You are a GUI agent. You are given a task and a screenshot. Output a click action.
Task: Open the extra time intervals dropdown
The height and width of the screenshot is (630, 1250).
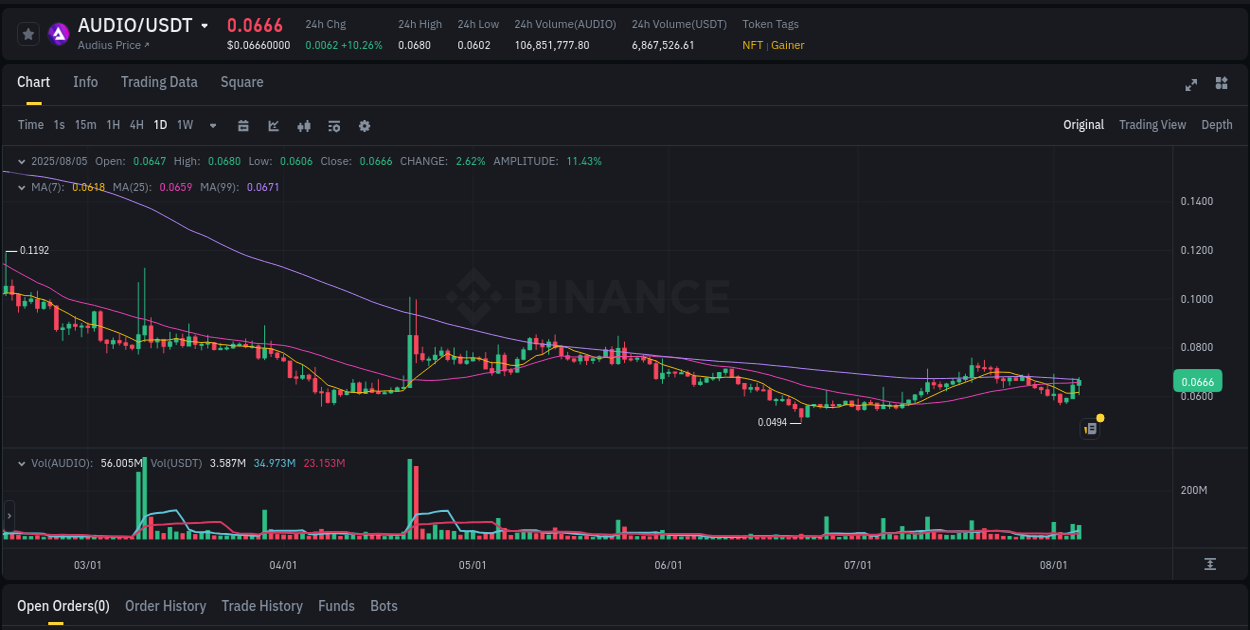click(x=212, y=126)
